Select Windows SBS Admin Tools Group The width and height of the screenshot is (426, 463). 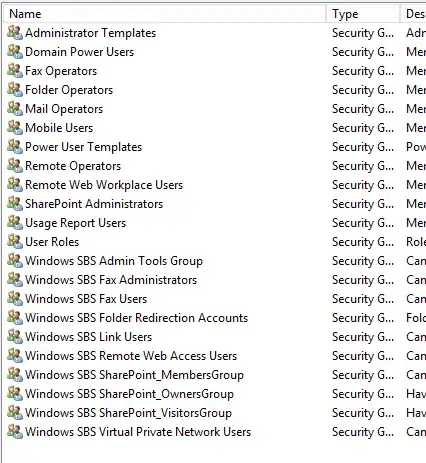pos(114,261)
